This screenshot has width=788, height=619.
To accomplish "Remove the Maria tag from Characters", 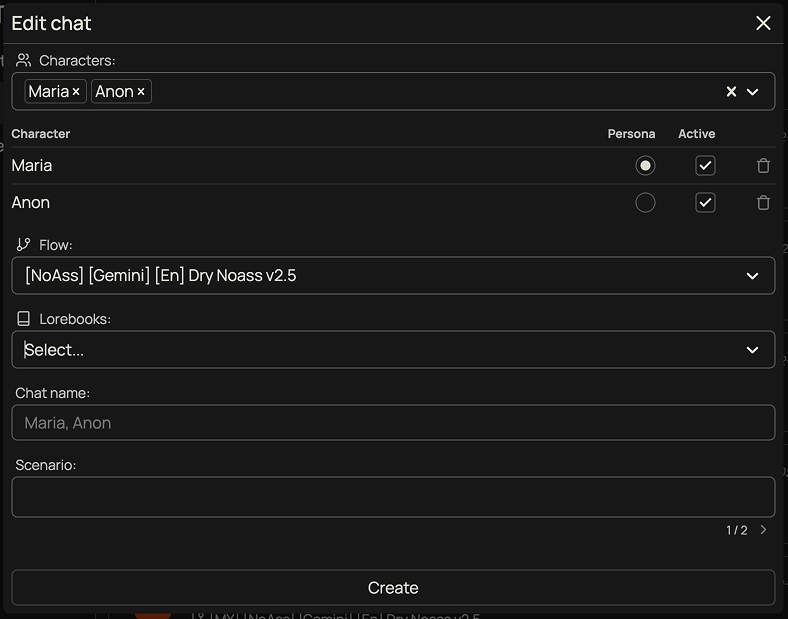I will point(76,92).
